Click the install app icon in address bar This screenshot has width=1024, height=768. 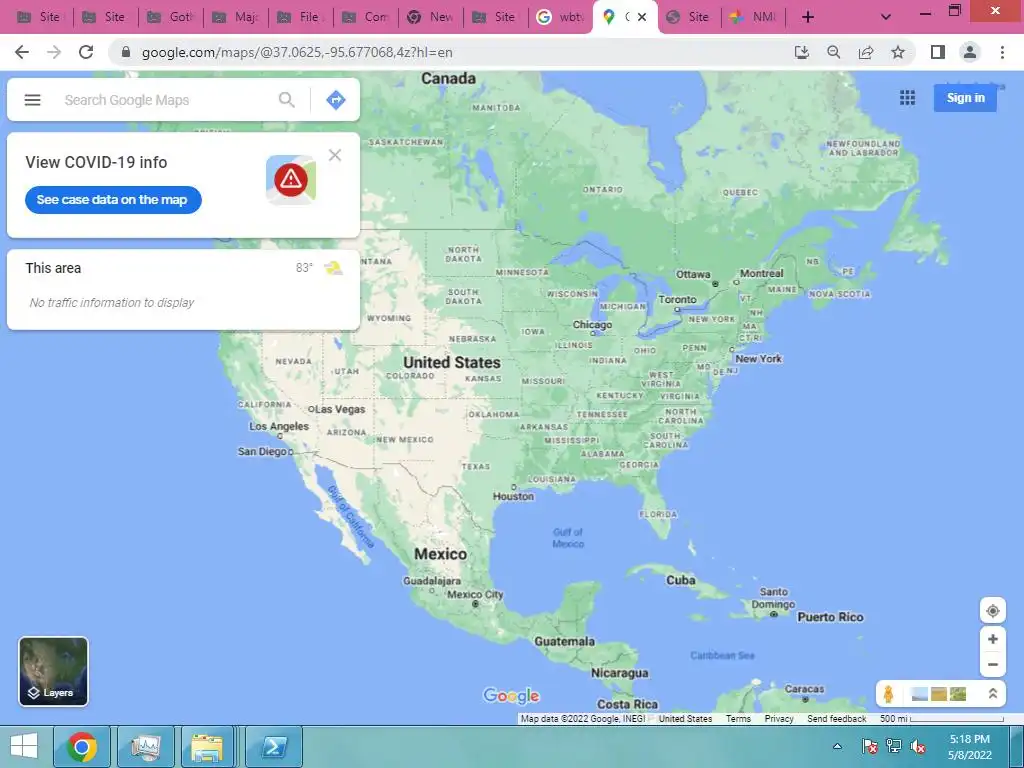point(802,52)
